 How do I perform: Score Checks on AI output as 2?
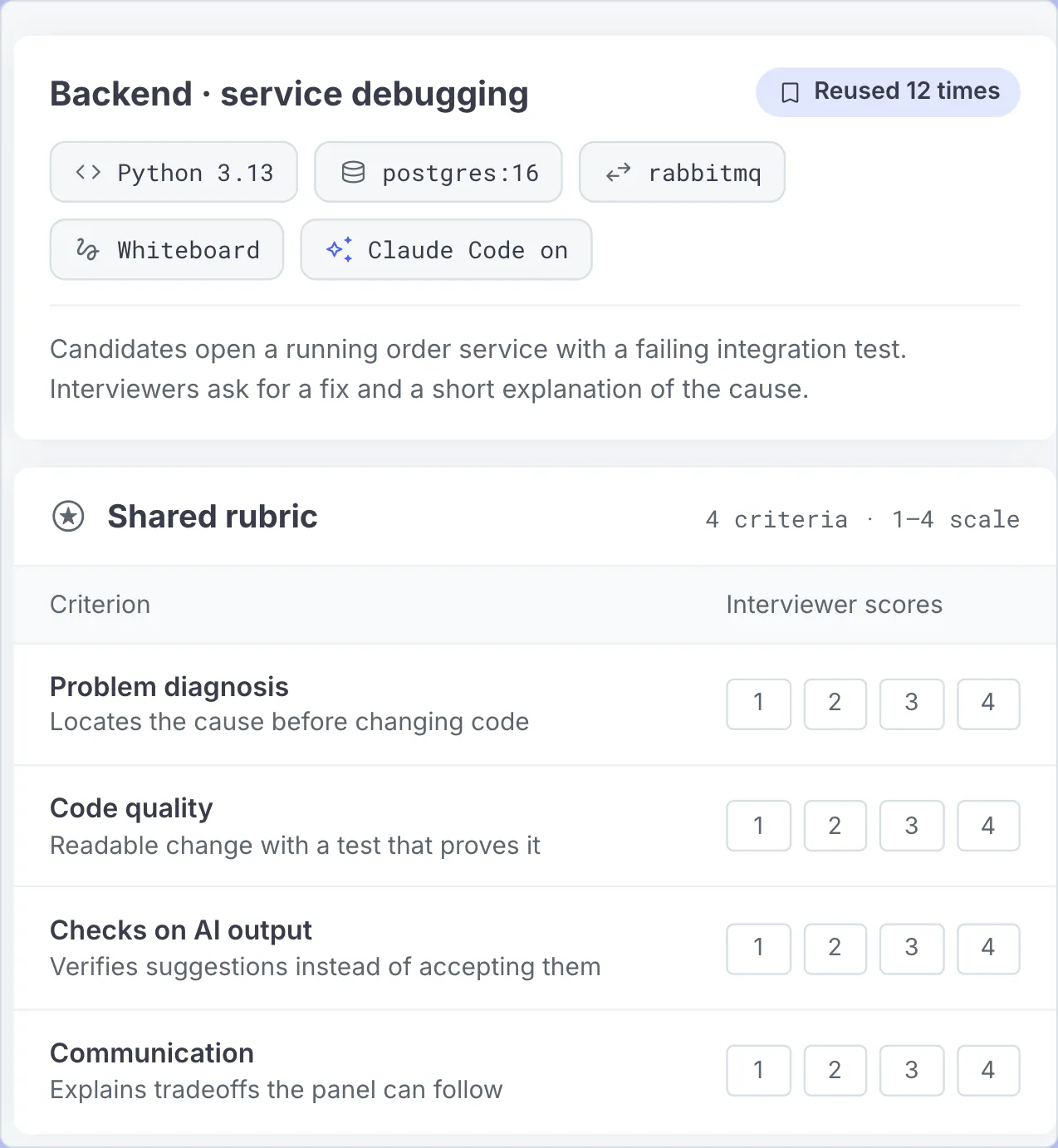coord(835,948)
